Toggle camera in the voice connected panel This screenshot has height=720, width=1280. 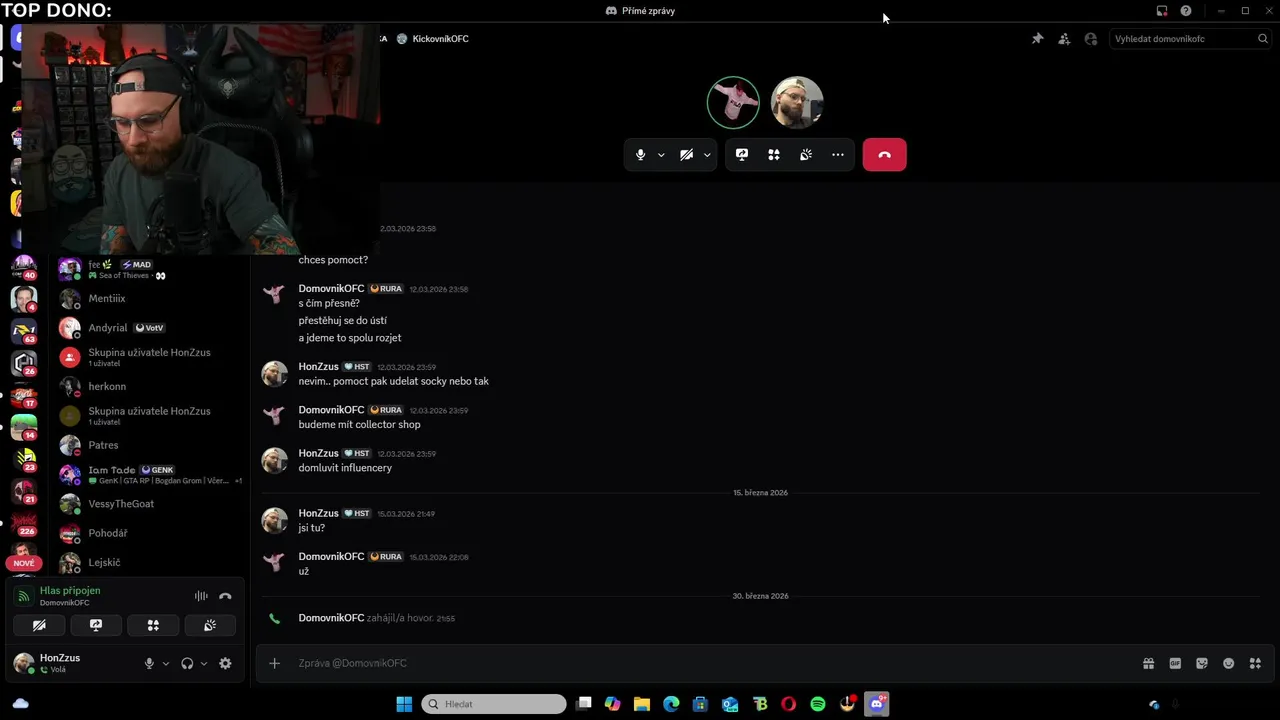(39, 625)
